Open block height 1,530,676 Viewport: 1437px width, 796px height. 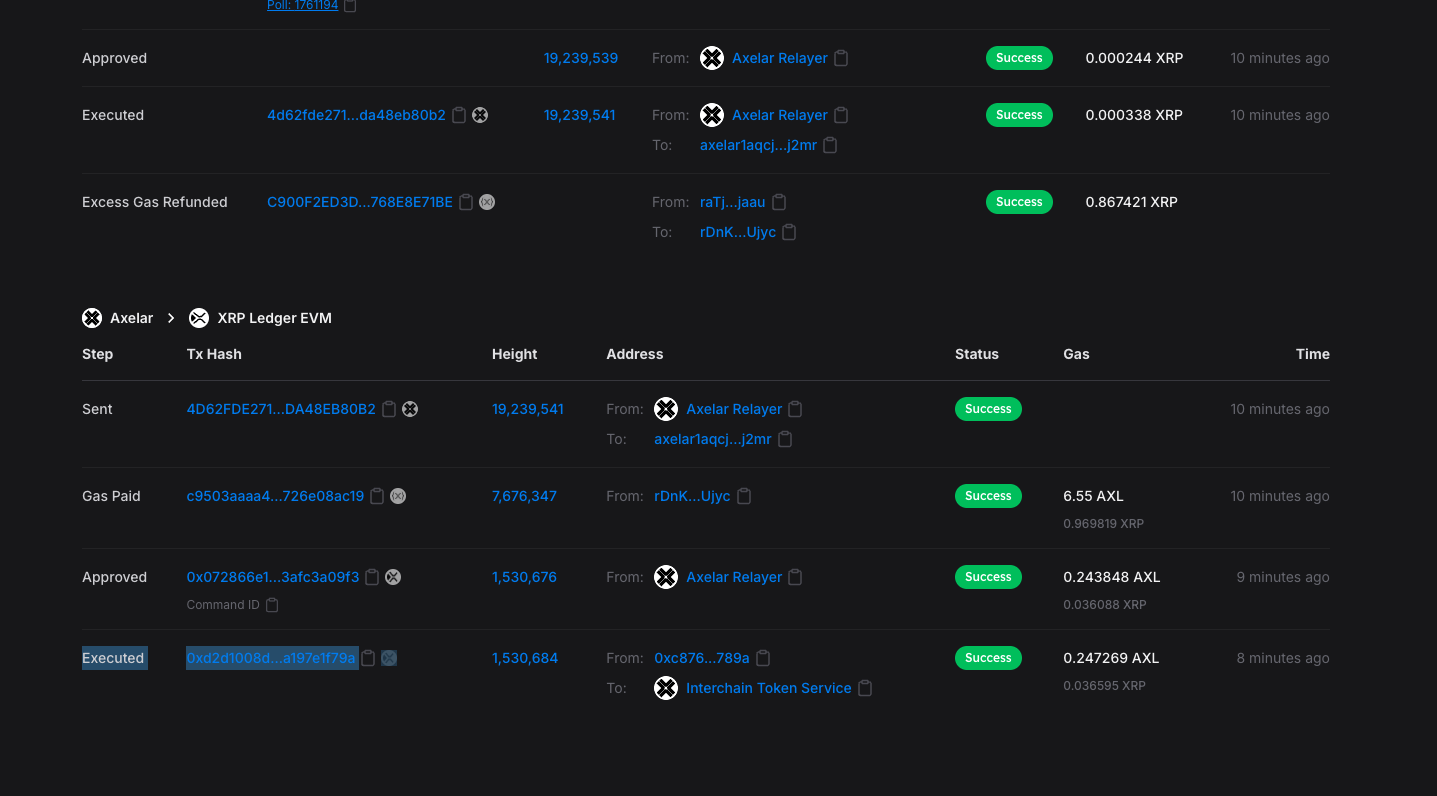click(524, 577)
